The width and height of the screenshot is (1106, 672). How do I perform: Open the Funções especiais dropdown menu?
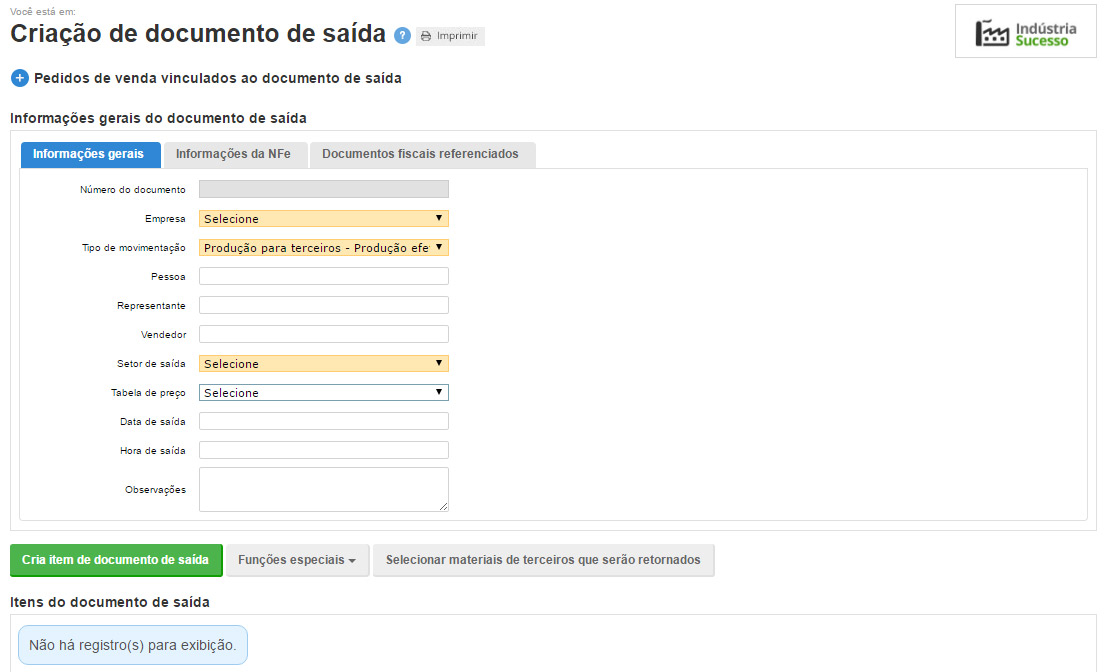pyautogui.click(x=298, y=560)
